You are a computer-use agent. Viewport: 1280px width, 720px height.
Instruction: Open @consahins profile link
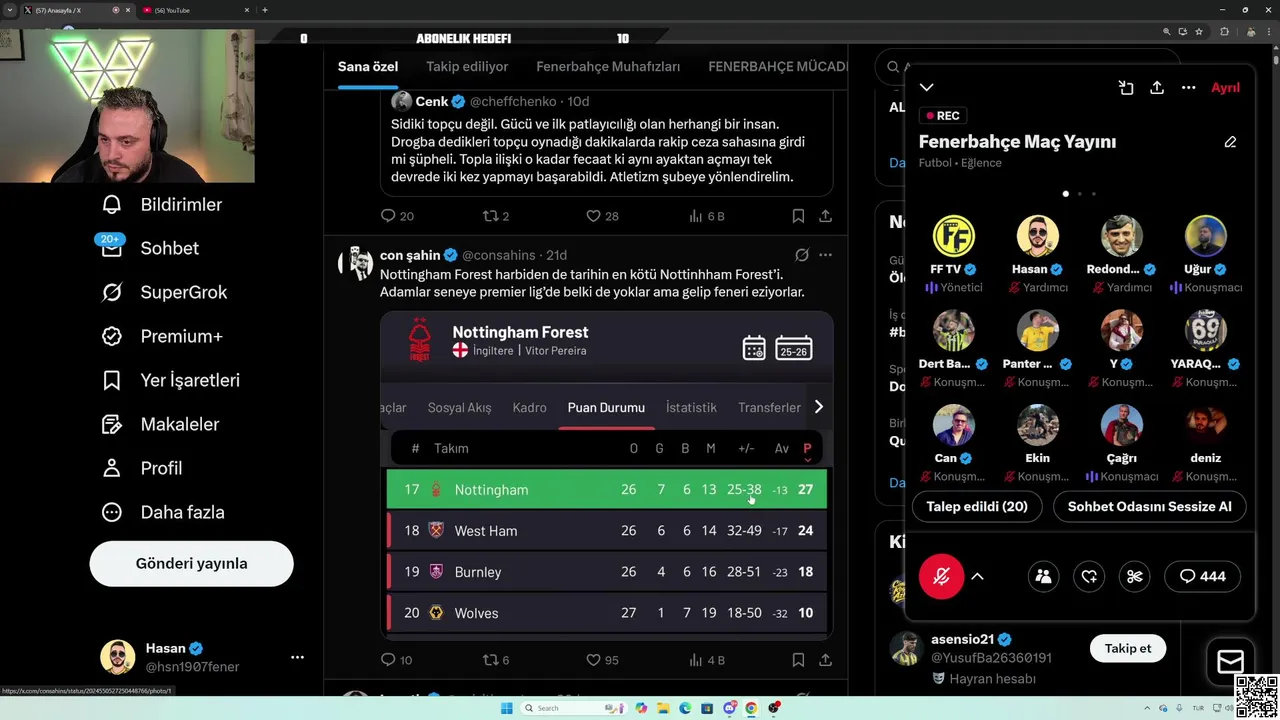click(498, 255)
